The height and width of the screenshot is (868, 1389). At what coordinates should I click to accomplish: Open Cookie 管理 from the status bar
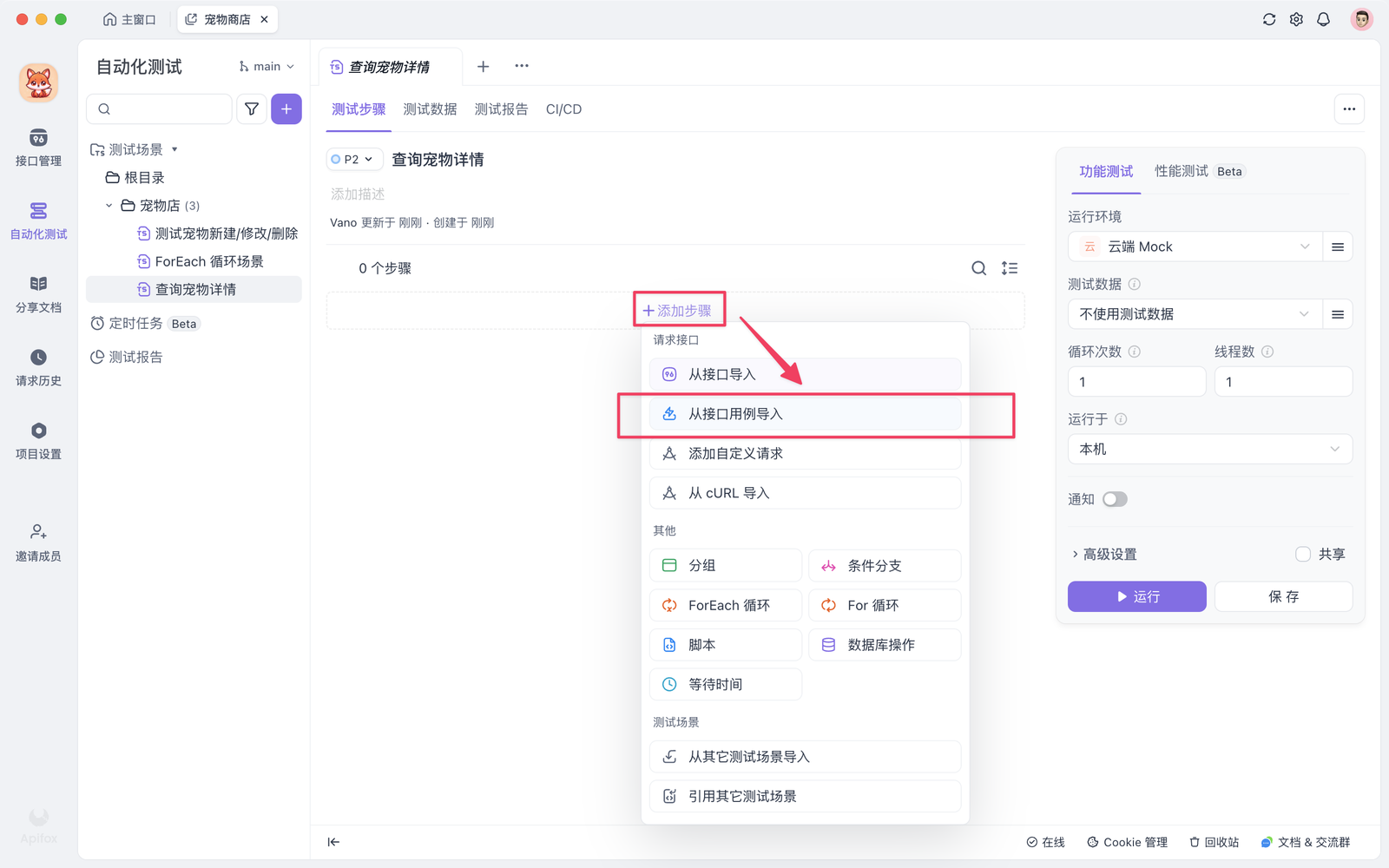coord(1126,841)
